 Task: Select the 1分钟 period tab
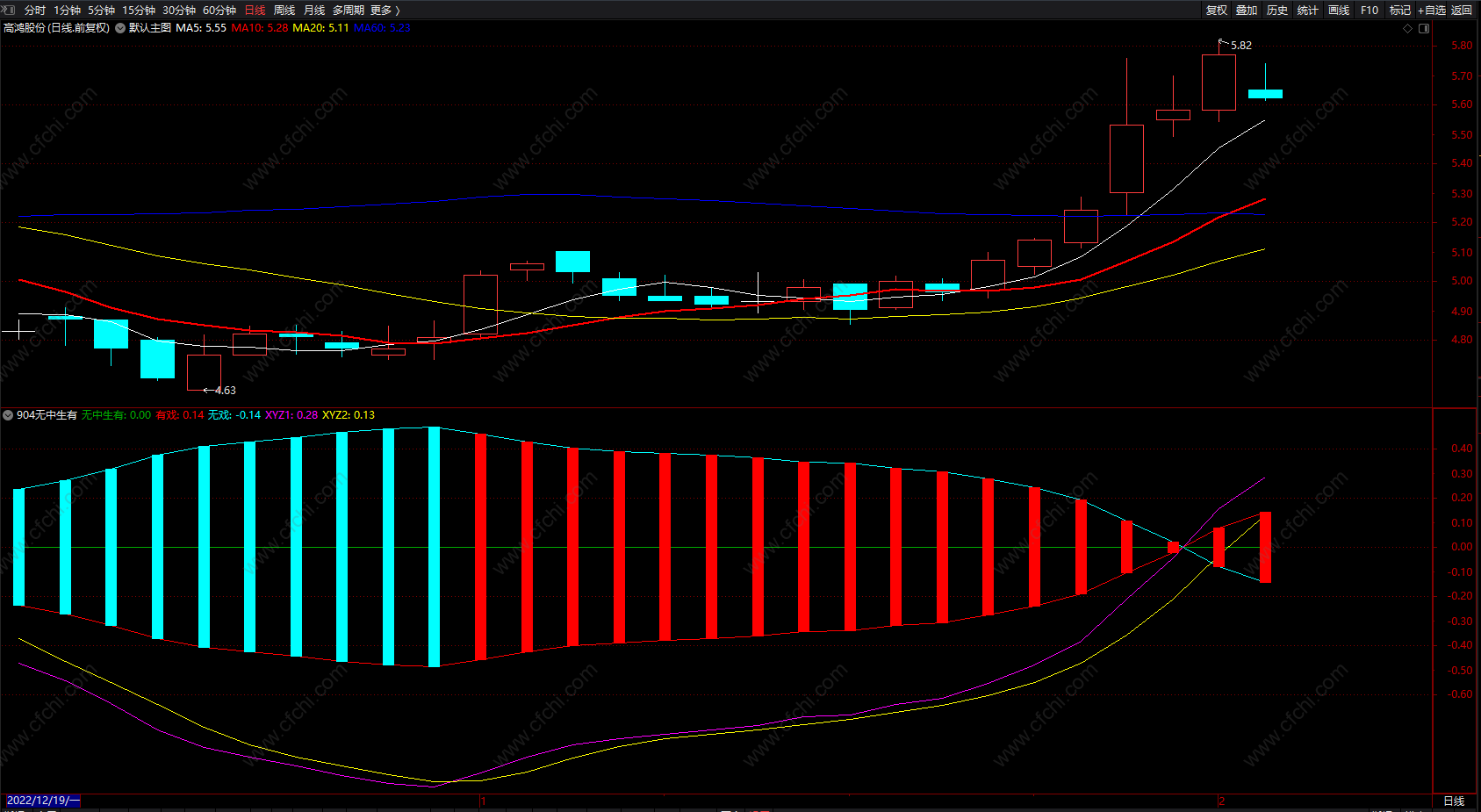coord(67,11)
